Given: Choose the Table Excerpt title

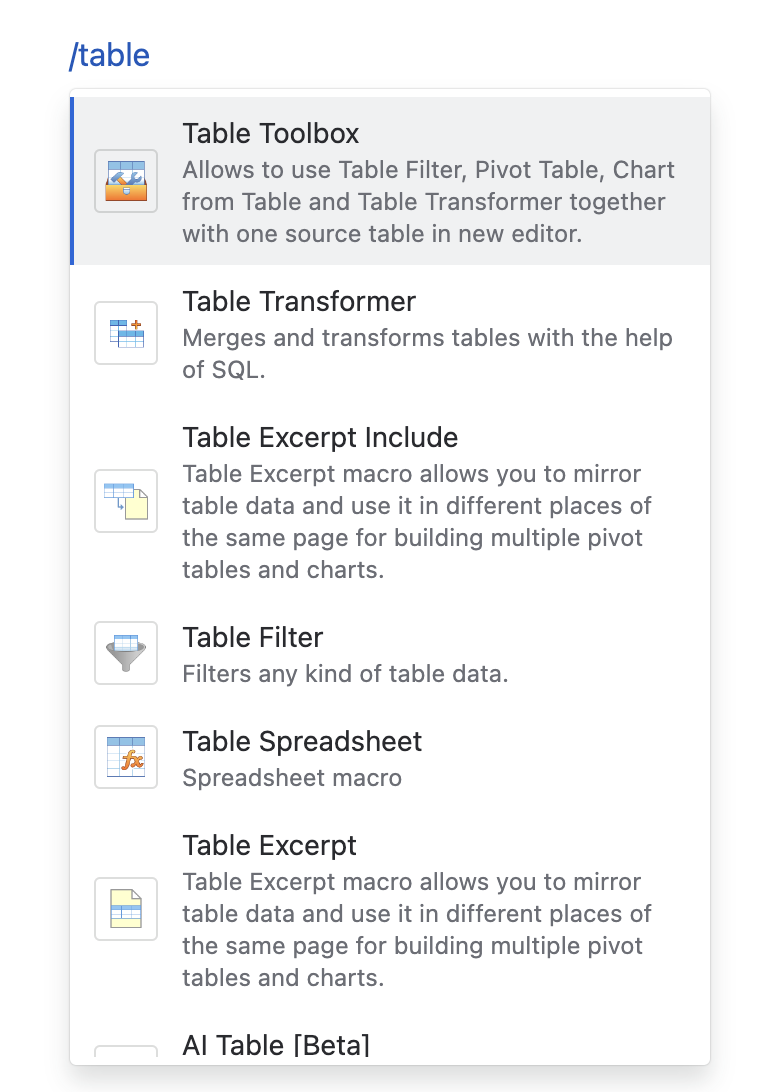Looking at the screenshot, I should coord(269,846).
